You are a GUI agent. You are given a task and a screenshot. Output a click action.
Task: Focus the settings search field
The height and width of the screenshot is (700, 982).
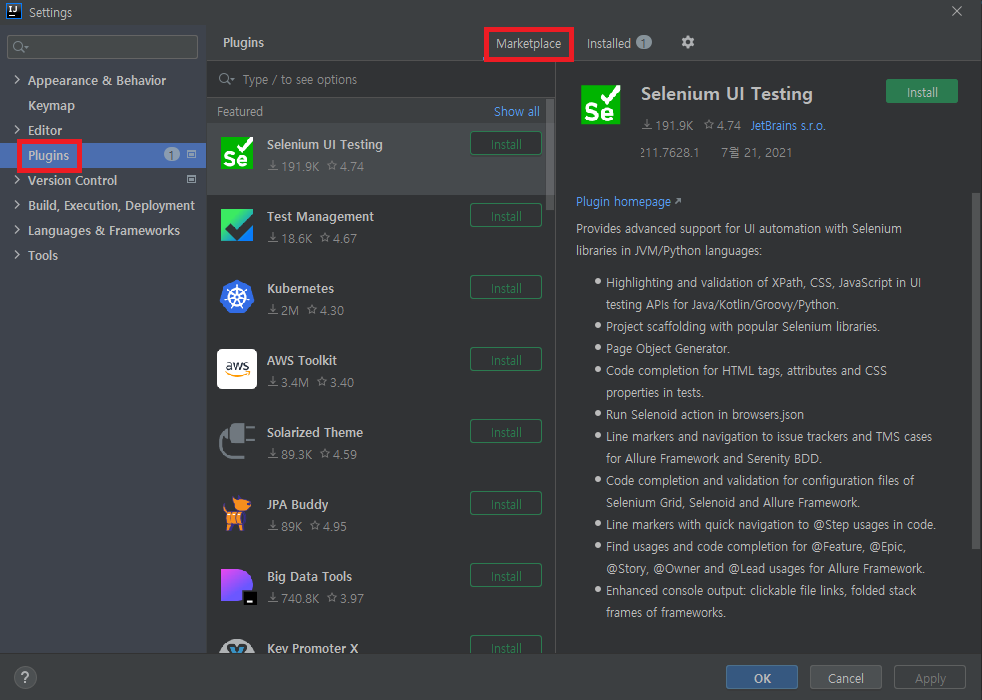coord(103,47)
